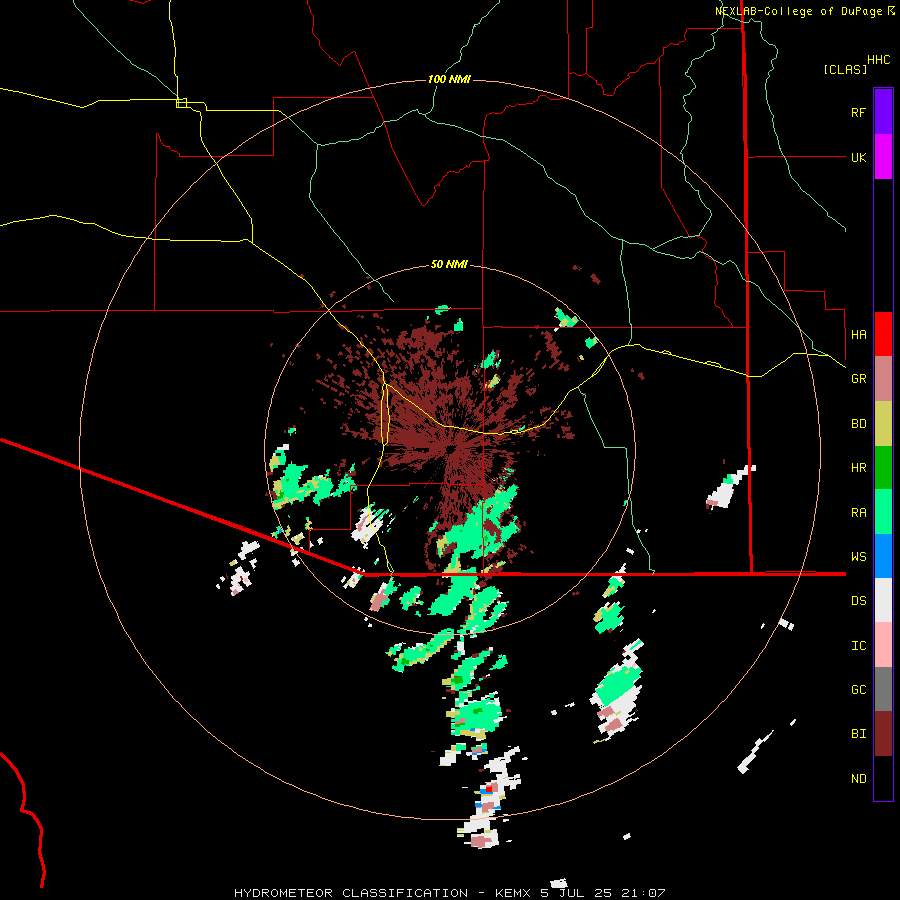This screenshot has height=900, width=900.
Task: Click the RF legend label
Action: (858, 112)
